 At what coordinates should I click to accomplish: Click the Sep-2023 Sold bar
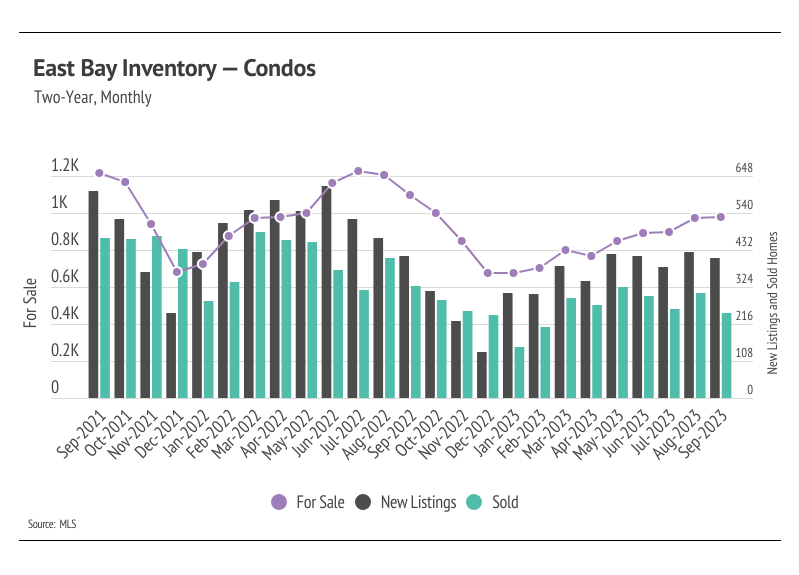[x=726, y=356]
